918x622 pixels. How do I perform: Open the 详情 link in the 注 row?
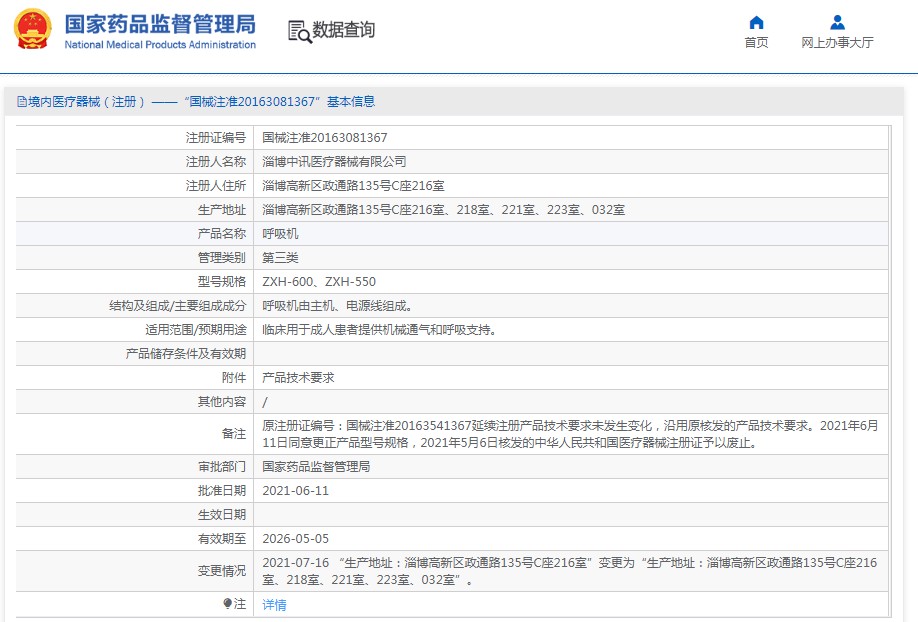(x=274, y=605)
